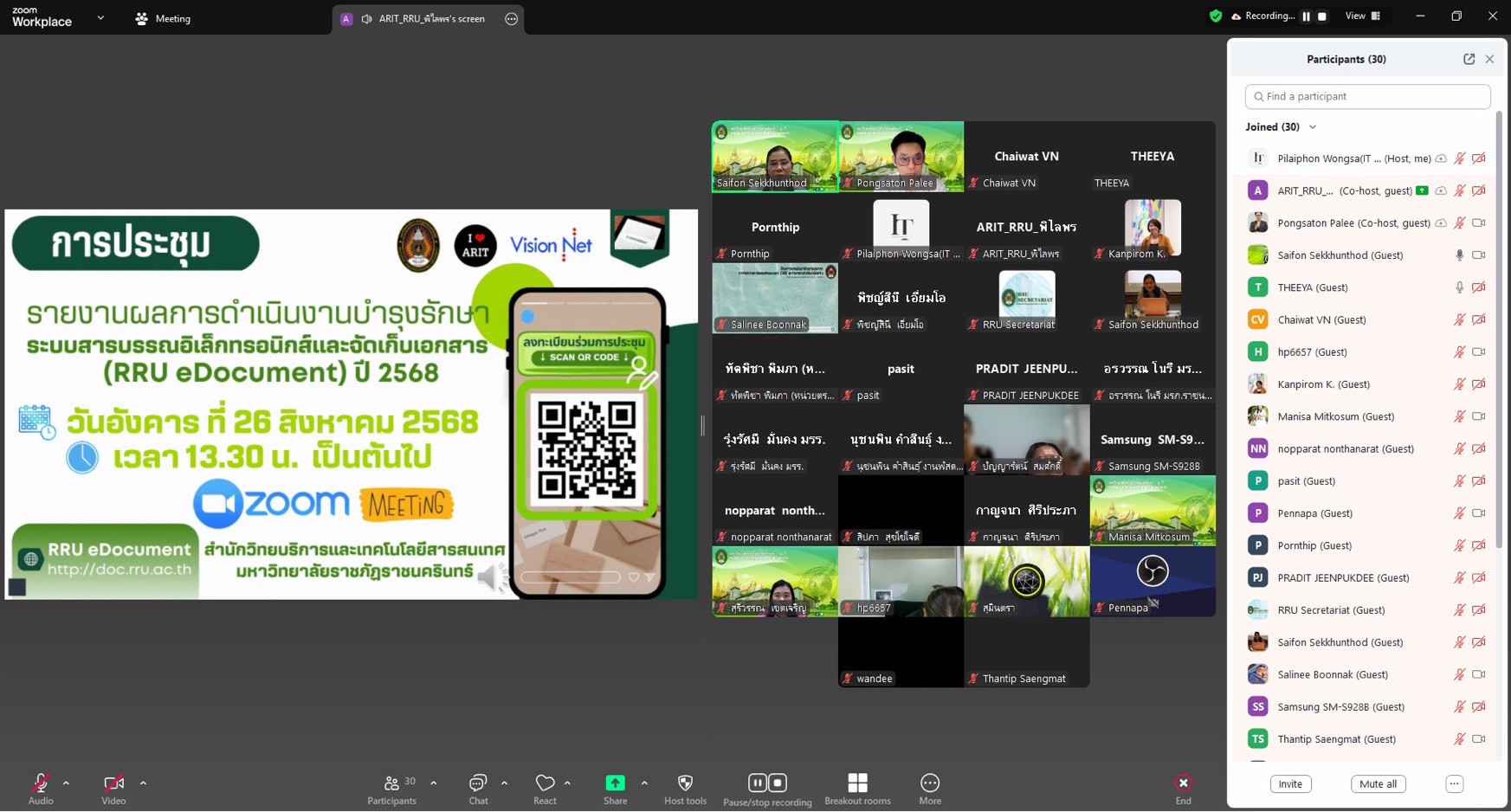Screen dimensions: 1511x812
Task: Pop out the Participants panel
Action: [x=1469, y=59]
